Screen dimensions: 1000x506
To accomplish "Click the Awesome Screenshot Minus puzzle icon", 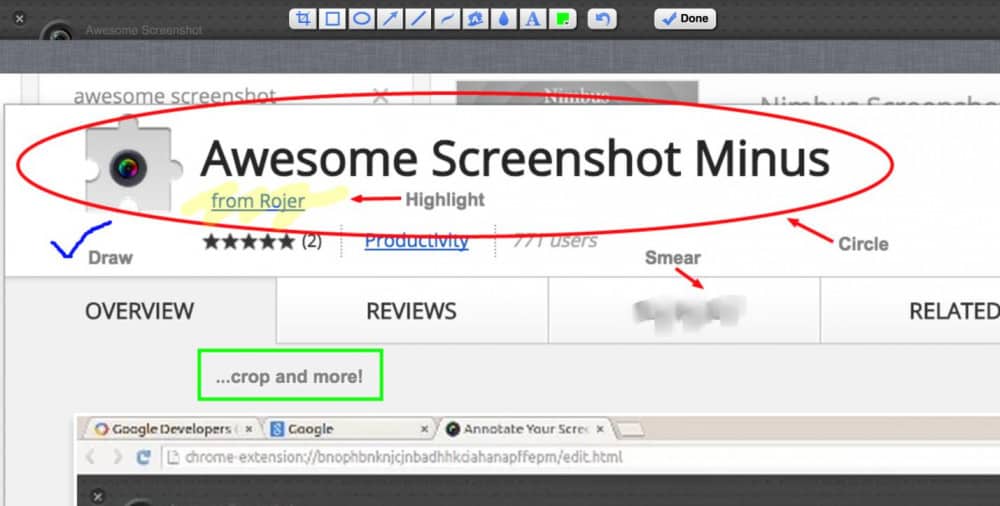I will 134,165.
